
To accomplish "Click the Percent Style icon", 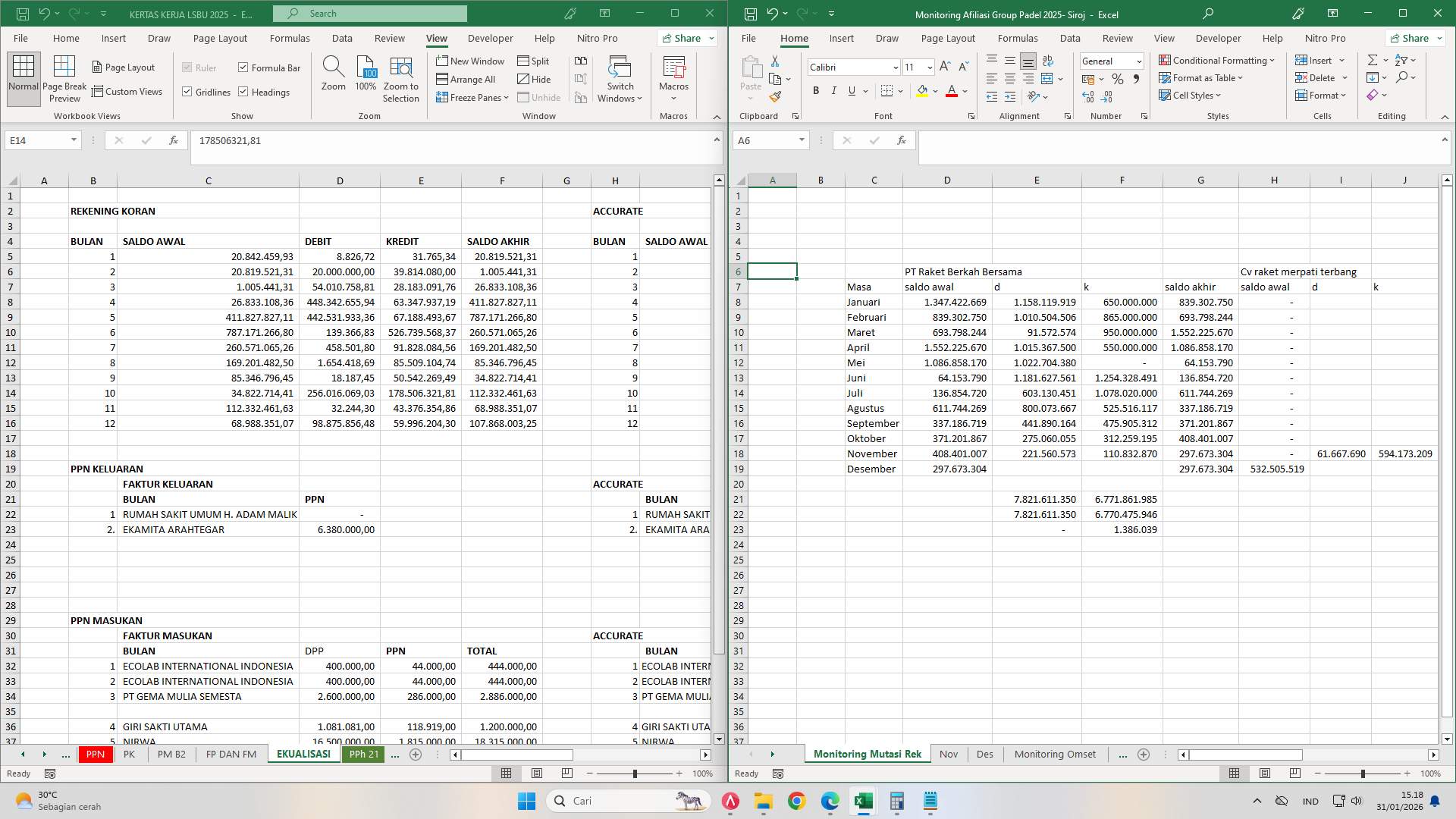I will pyautogui.click(x=1117, y=78).
